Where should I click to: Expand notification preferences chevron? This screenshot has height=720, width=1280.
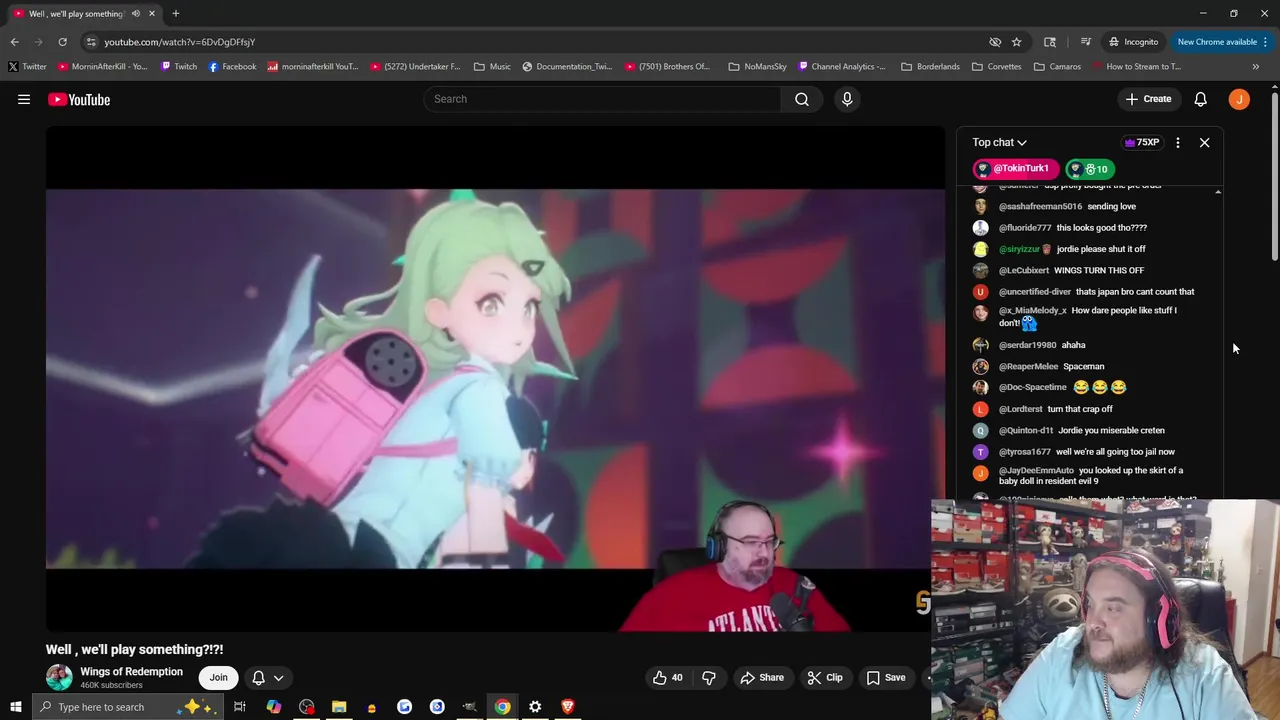(279, 678)
